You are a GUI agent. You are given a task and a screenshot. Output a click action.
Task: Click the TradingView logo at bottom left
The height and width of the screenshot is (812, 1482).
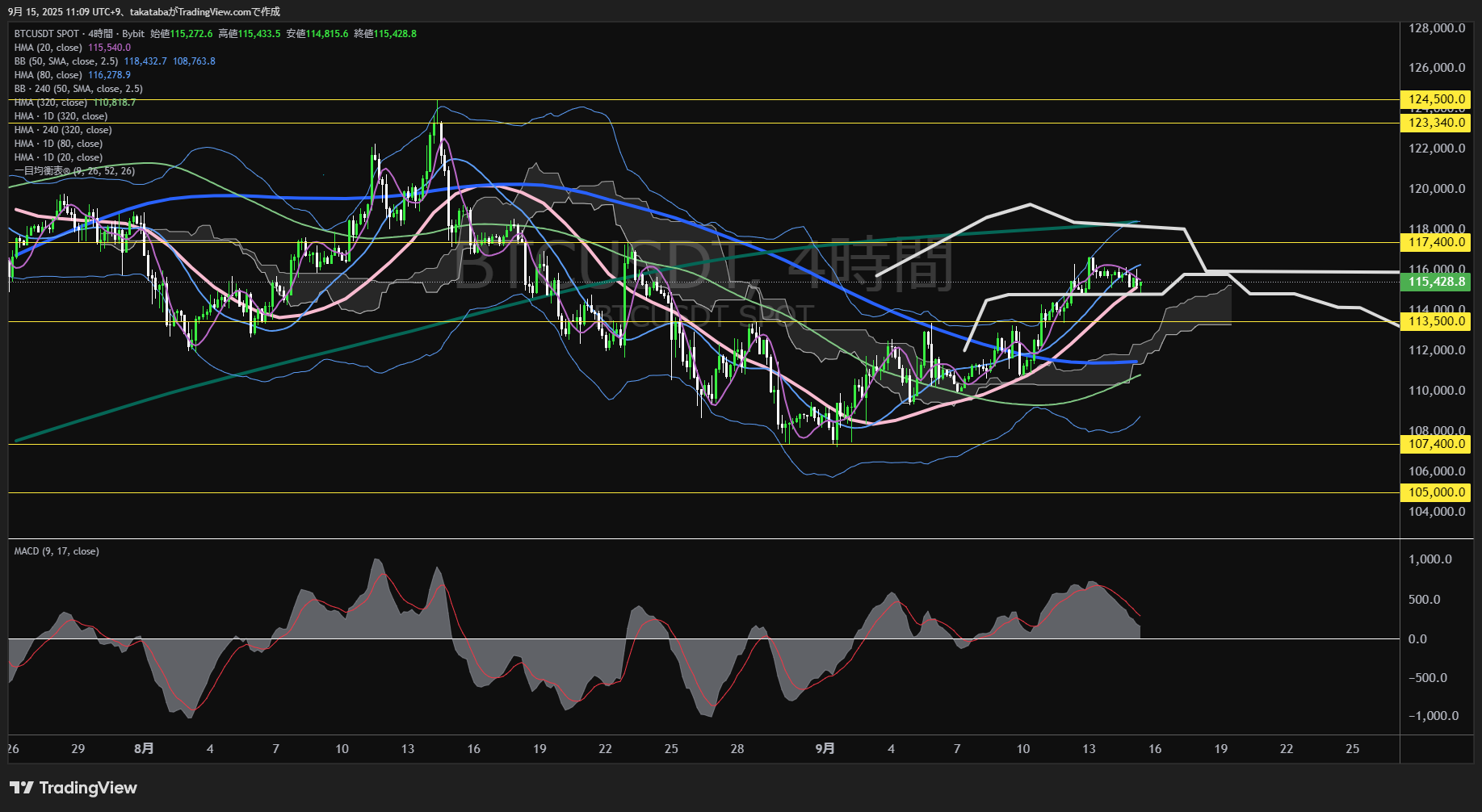point(73,788)
